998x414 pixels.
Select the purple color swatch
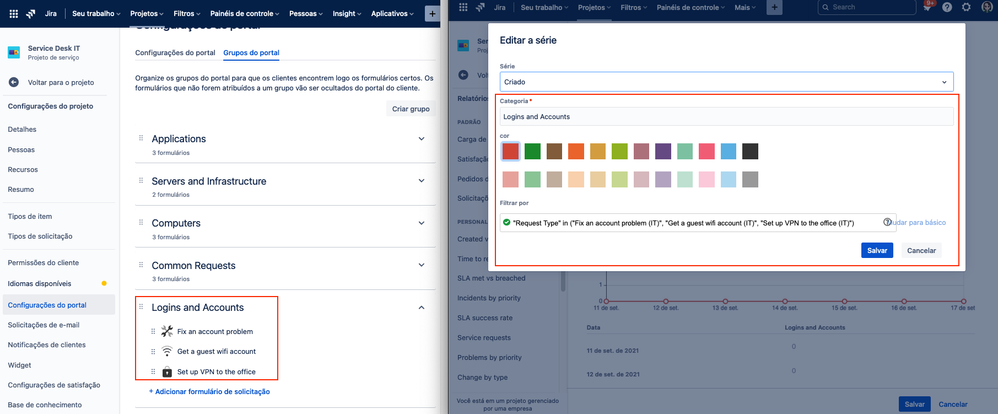(x=663, y=151)
